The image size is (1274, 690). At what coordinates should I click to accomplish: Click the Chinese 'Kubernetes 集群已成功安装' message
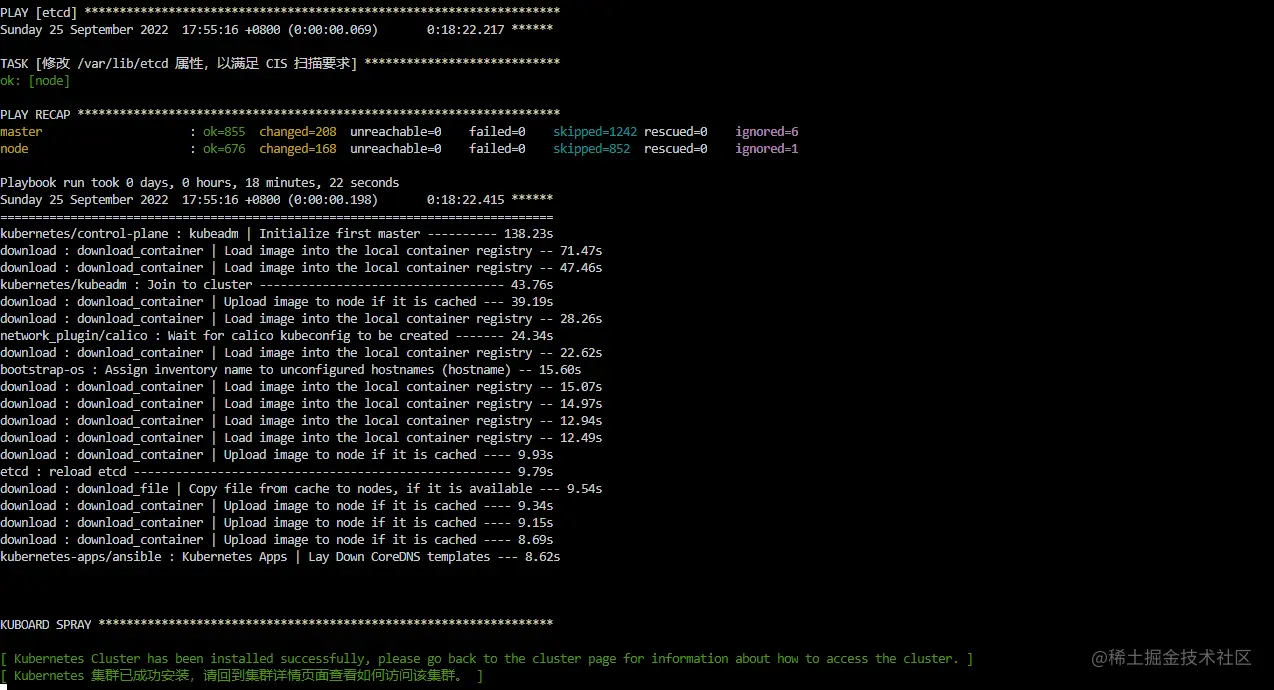coord(242,676)
